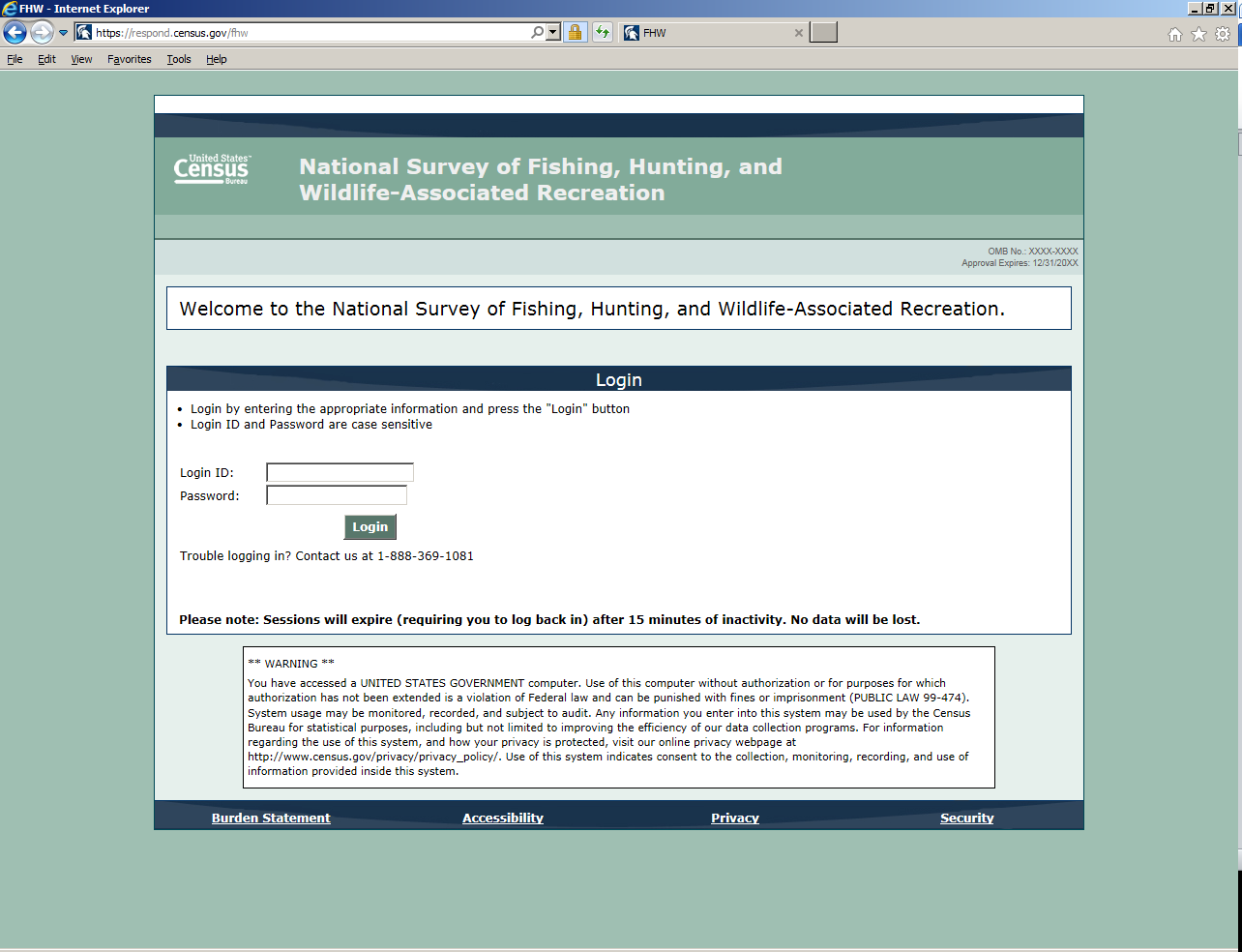Open the Burden Statement link

(271, 818)
